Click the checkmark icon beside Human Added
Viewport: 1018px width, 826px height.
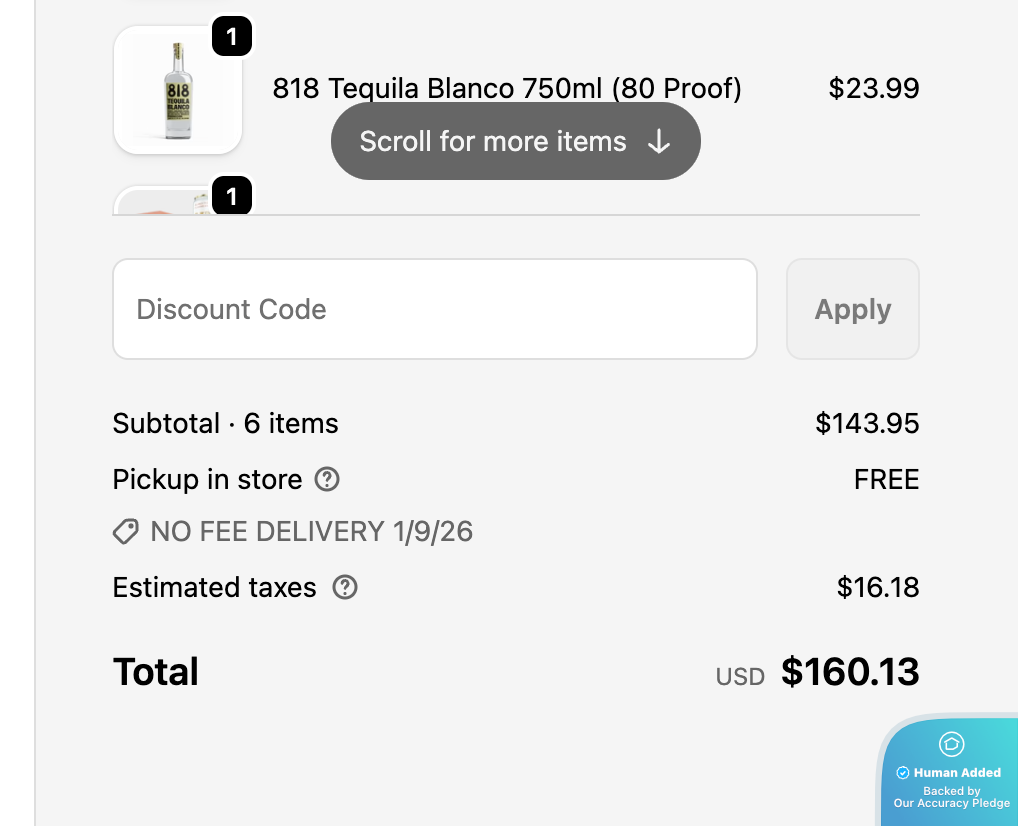(x=903, y=773)
